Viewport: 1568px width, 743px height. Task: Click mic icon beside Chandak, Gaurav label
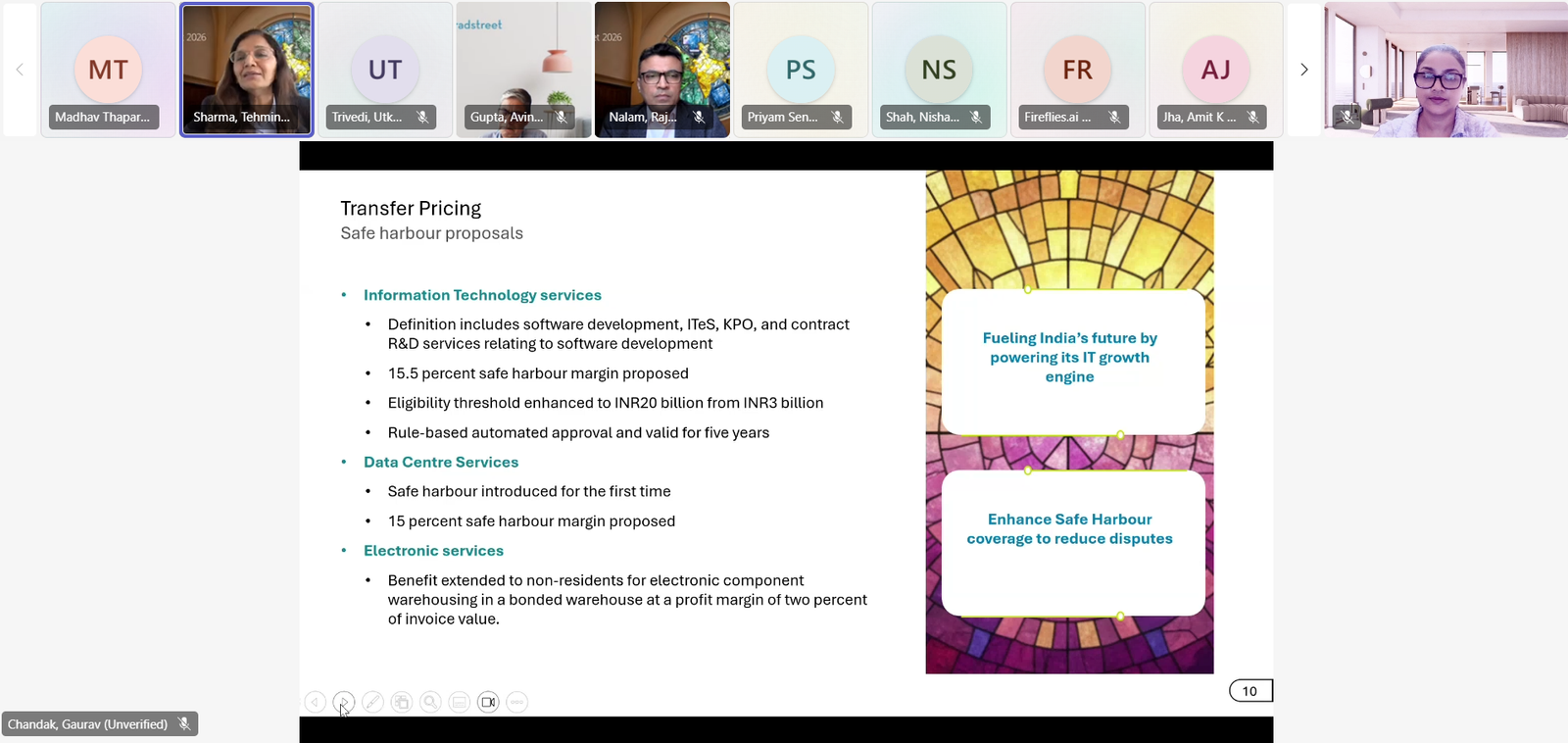(x=184, y=724)
